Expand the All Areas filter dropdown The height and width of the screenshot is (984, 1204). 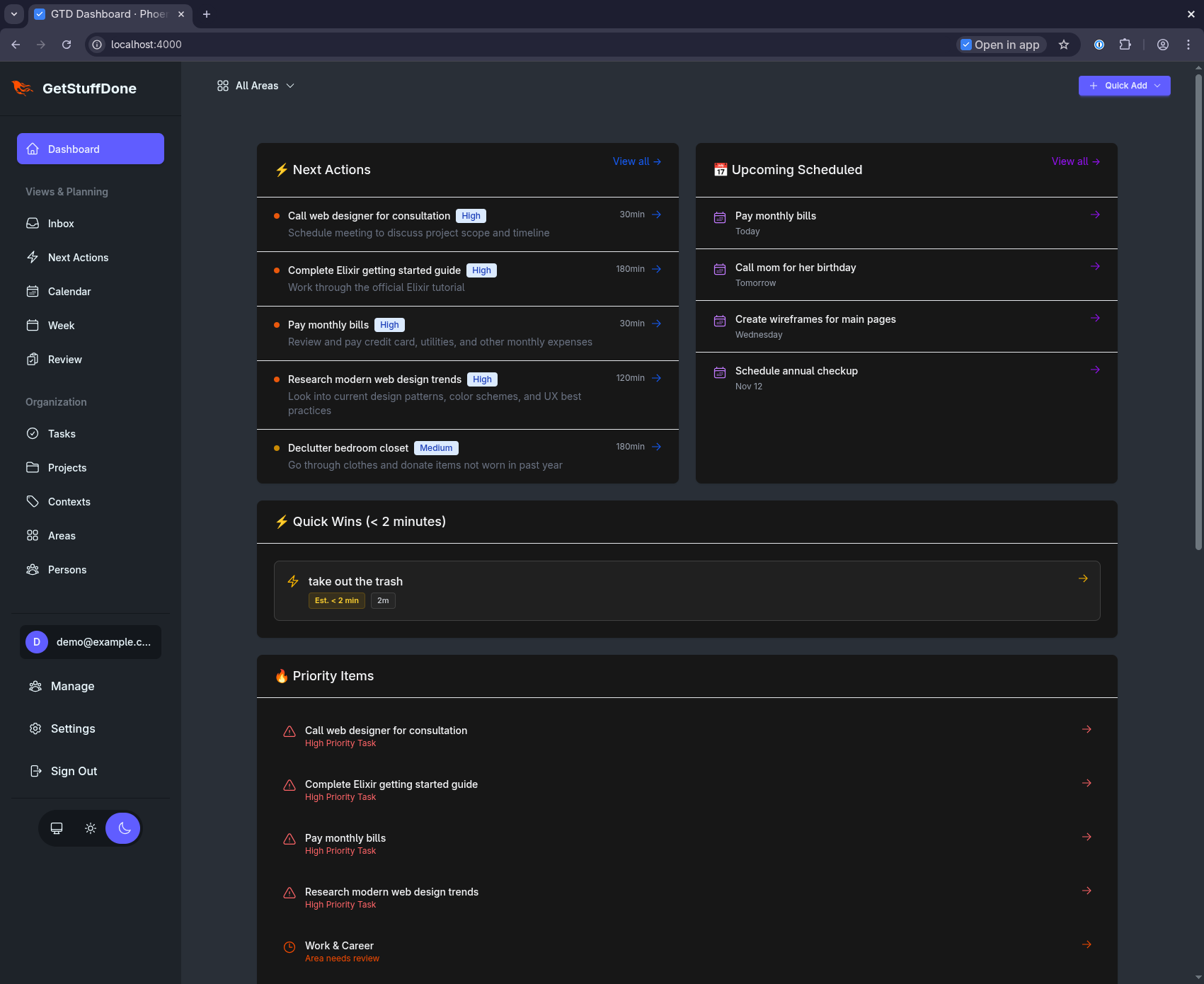[x=256, y=86]
